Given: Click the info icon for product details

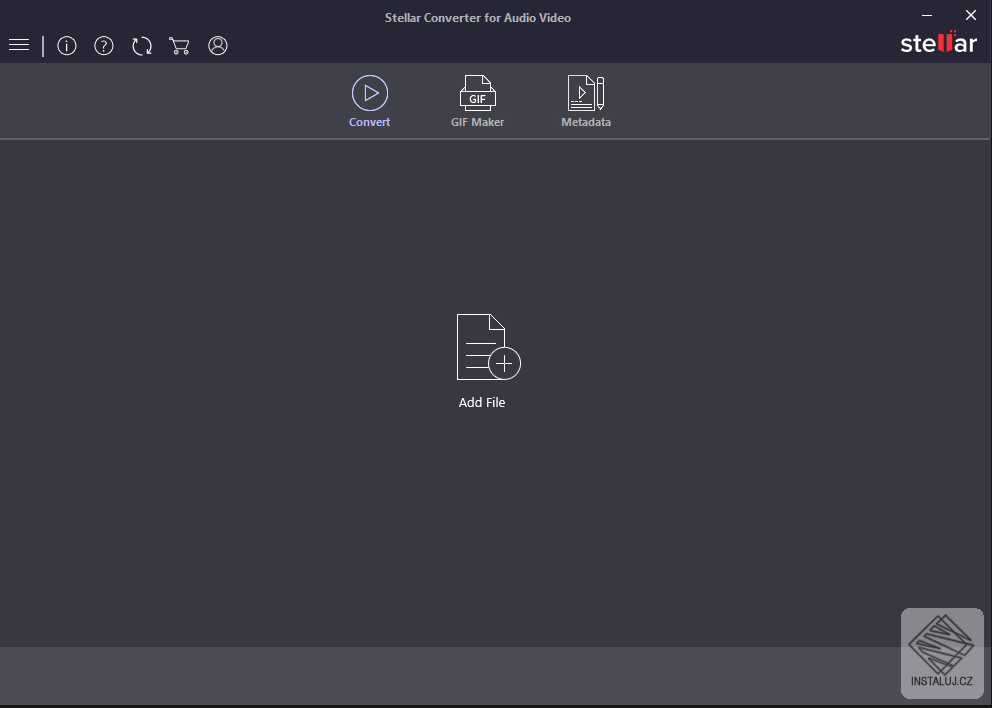Looking at the screenshot, I should 66,45.
